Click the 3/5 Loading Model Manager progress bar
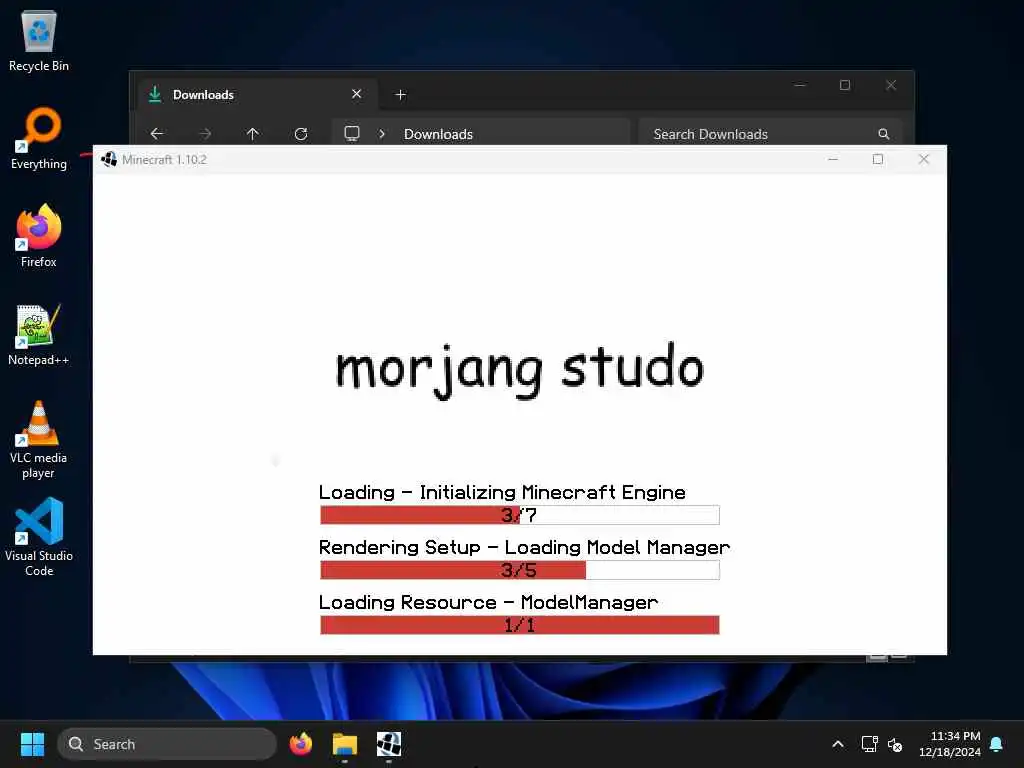The width and height of the screenshot is (1024, 768). [520, 569]
